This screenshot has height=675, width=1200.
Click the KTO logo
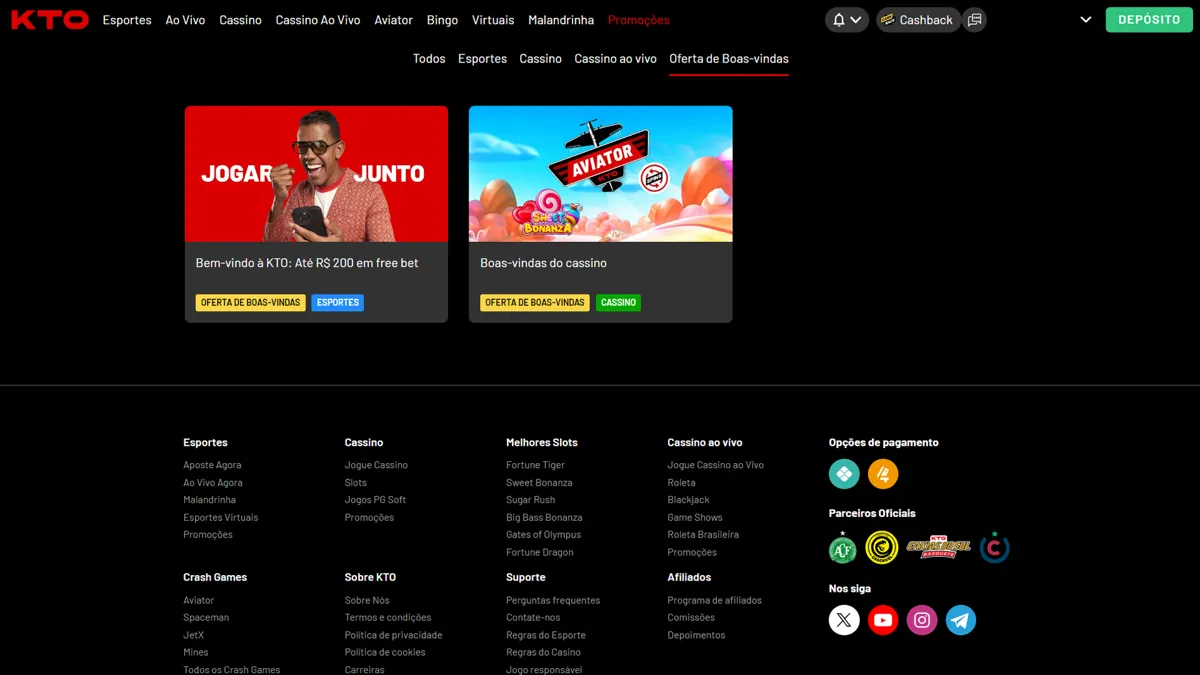49,20
